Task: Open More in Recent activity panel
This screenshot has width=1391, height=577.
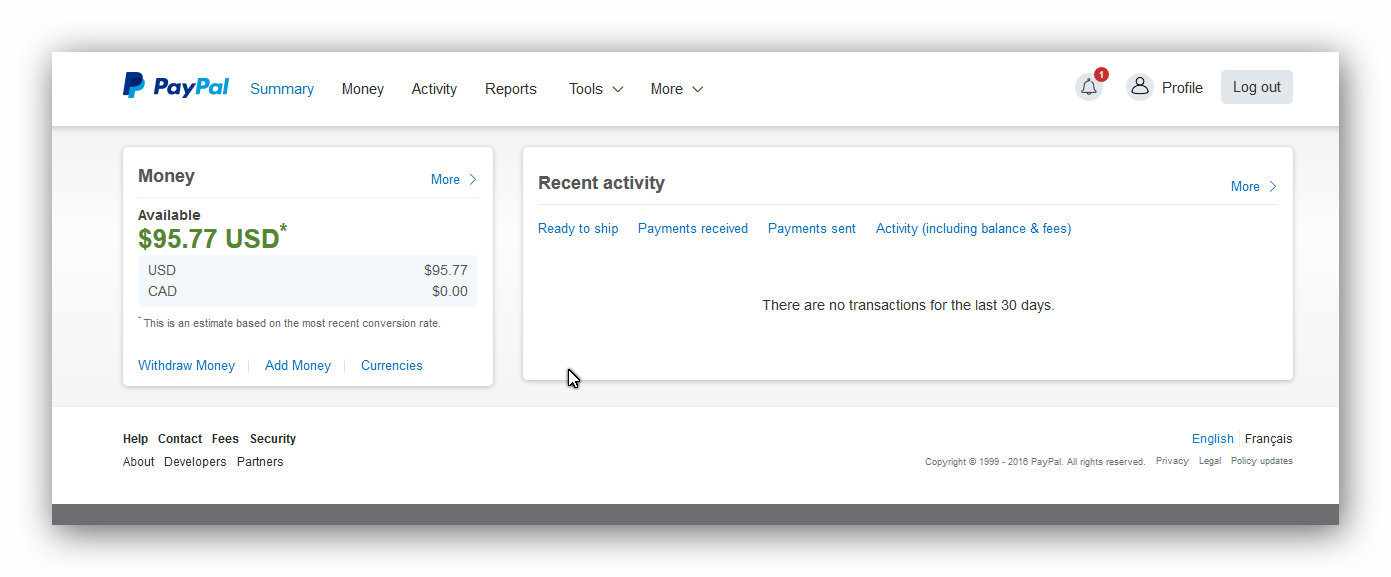Action: 1254,187
